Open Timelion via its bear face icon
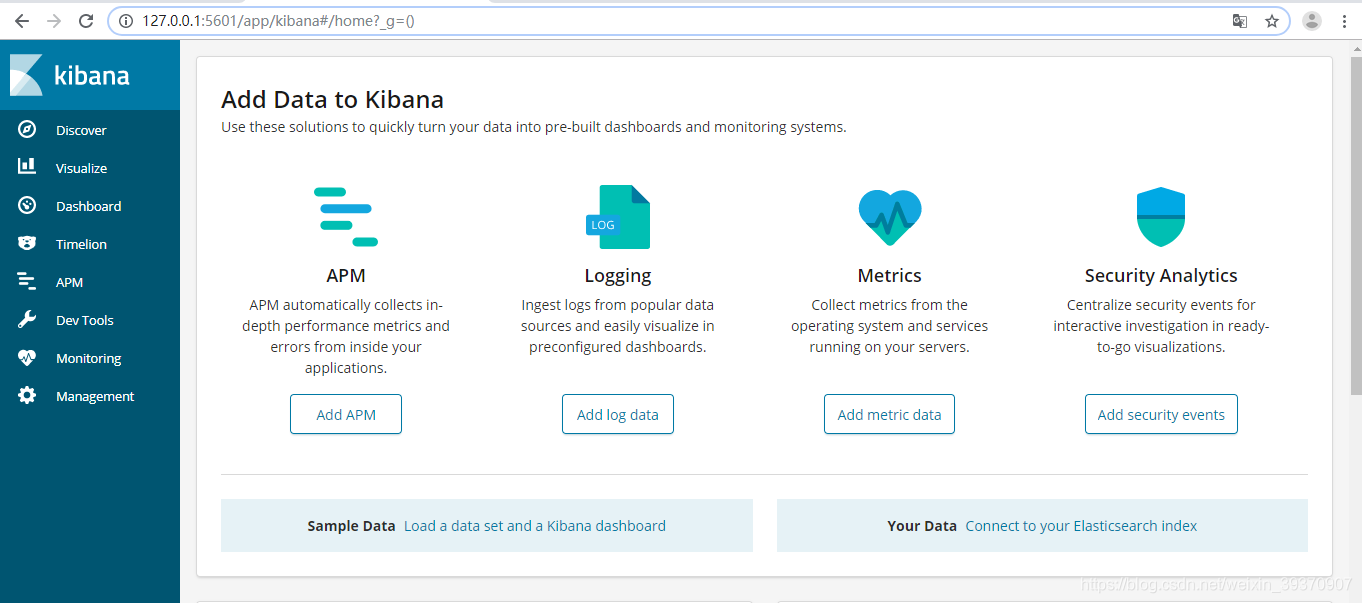This screenshot has width=1362, height=603. pyautogui.click(x=27, y=244)
